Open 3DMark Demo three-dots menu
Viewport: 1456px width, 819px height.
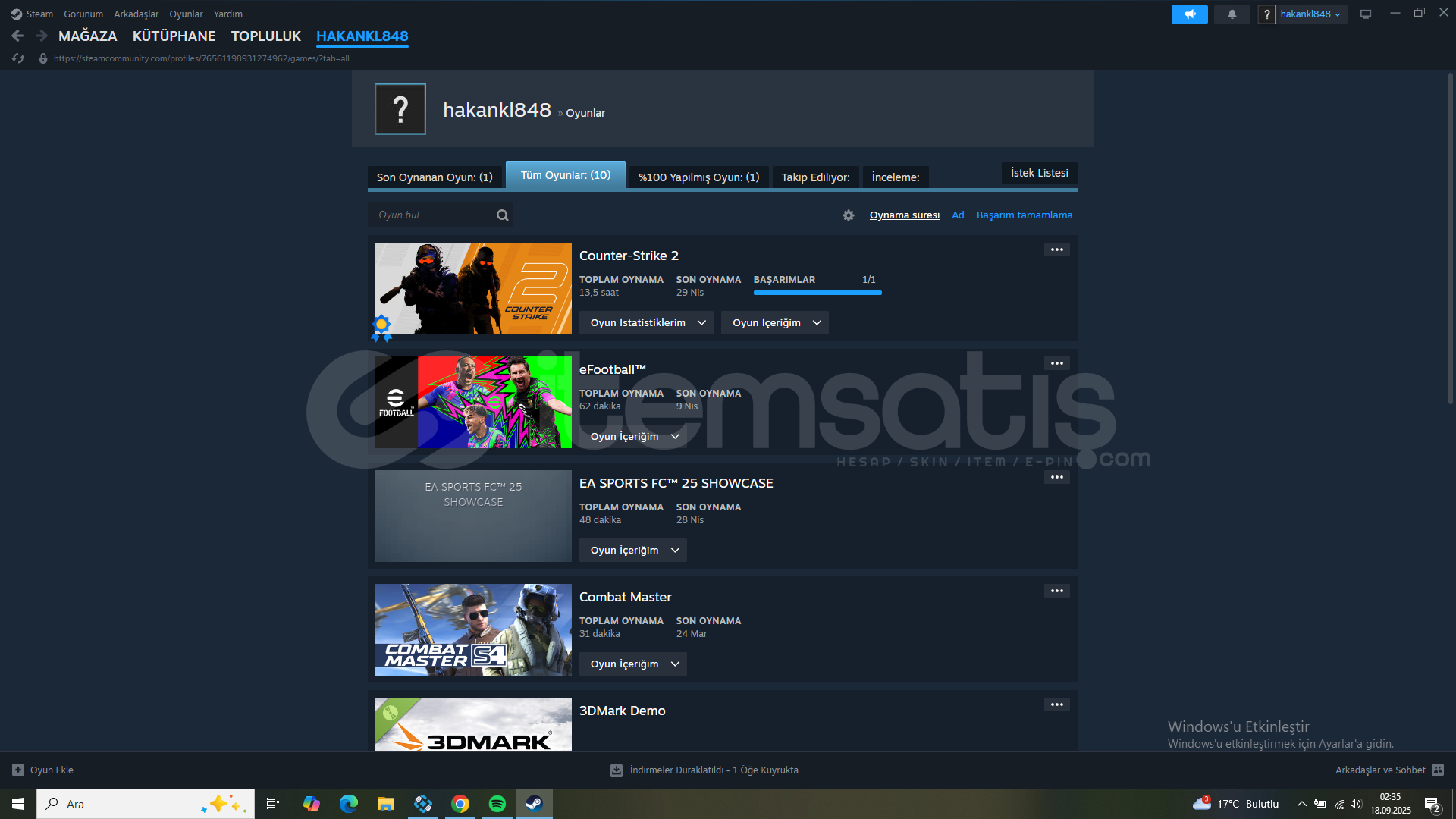coord(1057,704)
